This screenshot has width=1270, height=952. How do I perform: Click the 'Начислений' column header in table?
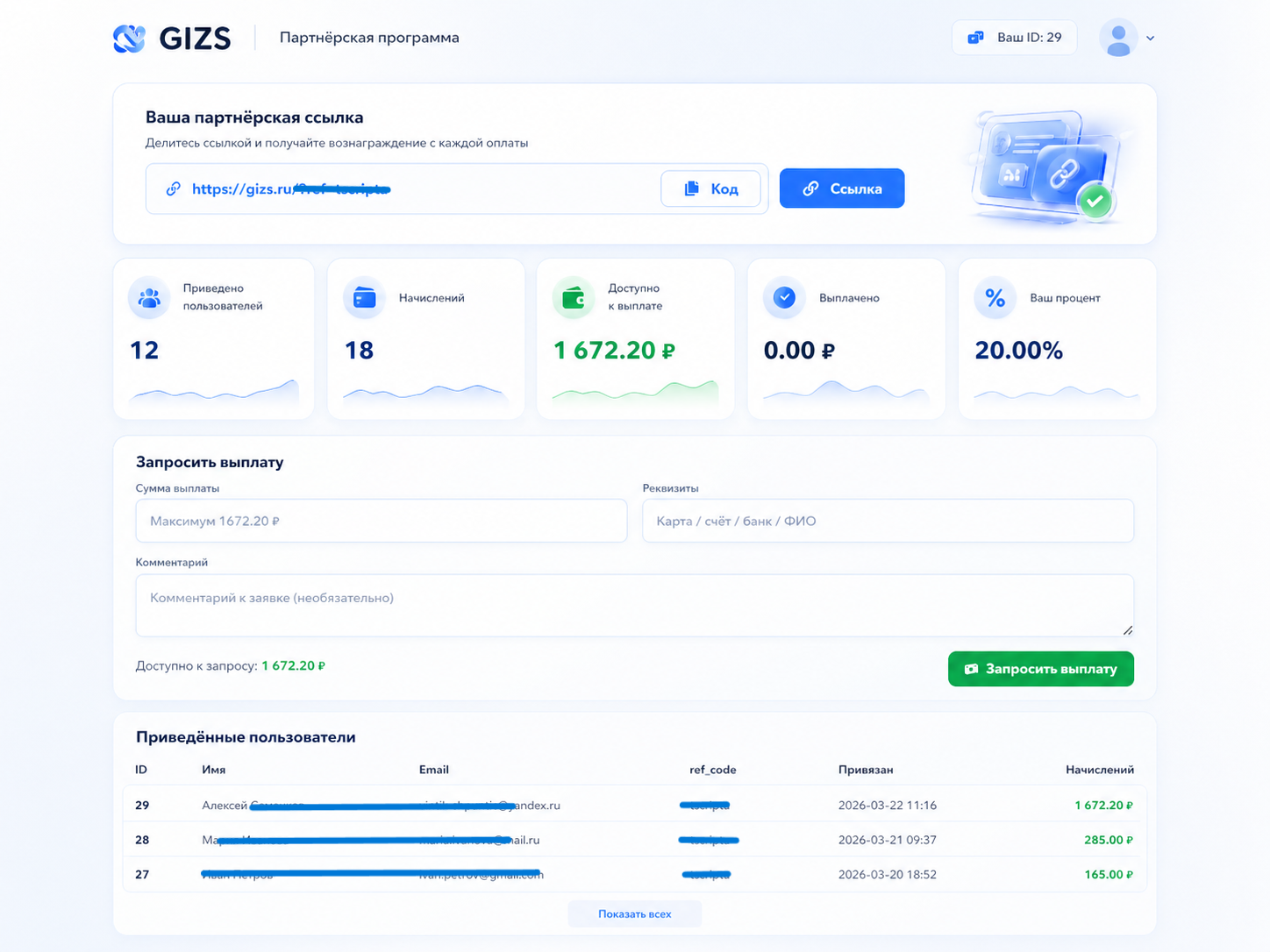click(1100, 770)
